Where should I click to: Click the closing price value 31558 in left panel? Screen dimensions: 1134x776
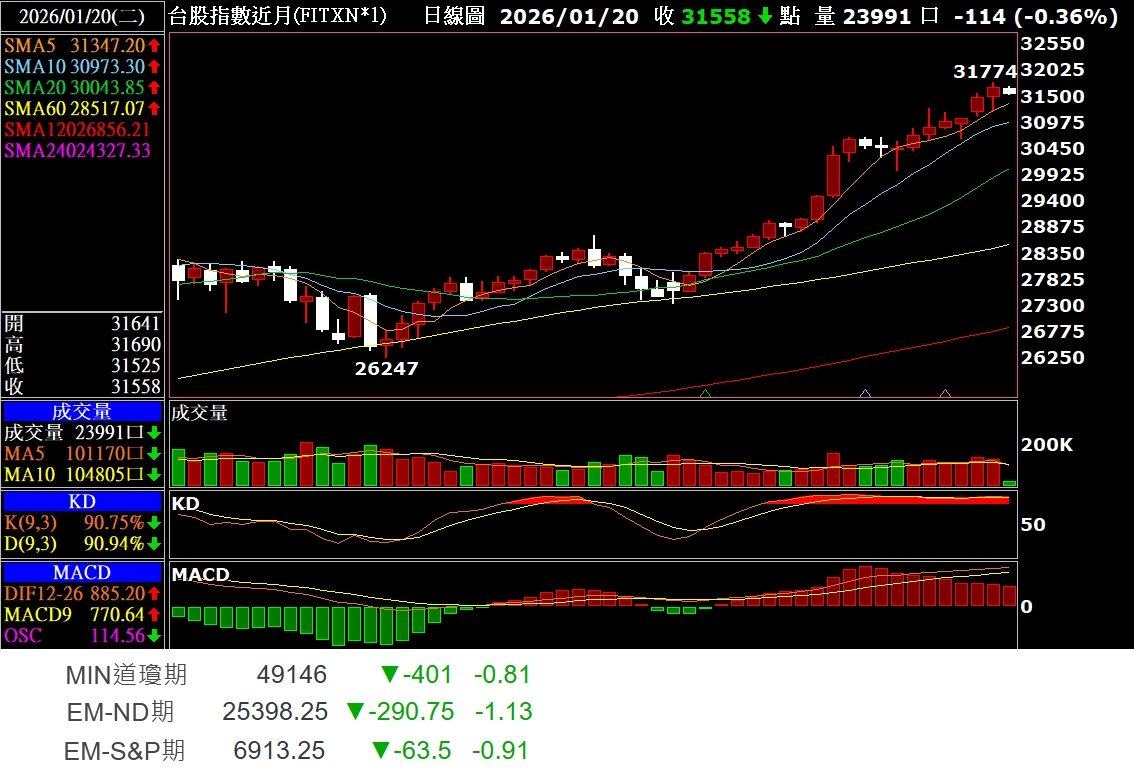135,386
